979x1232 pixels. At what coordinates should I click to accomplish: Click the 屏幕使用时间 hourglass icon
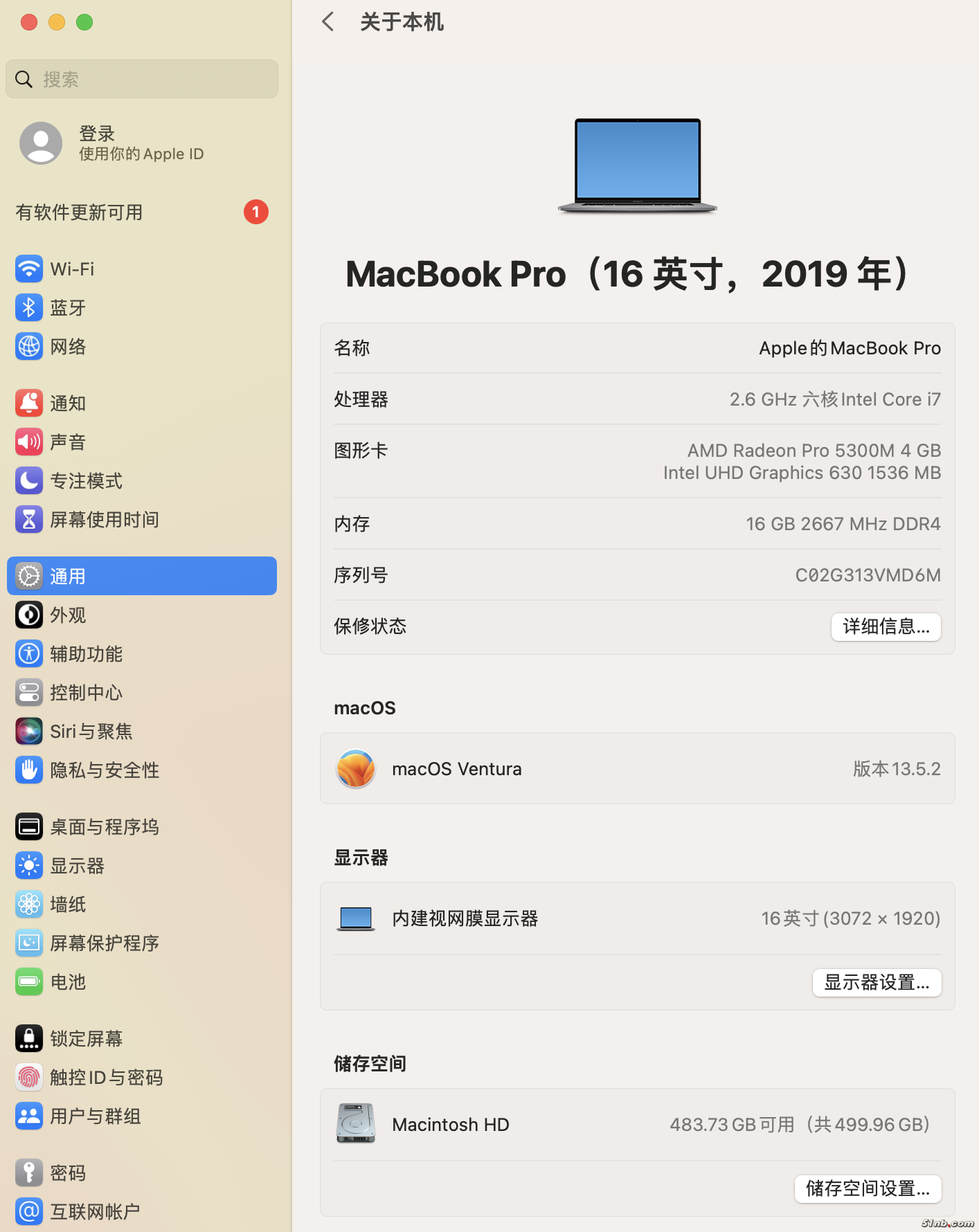[x=29, y=519]
